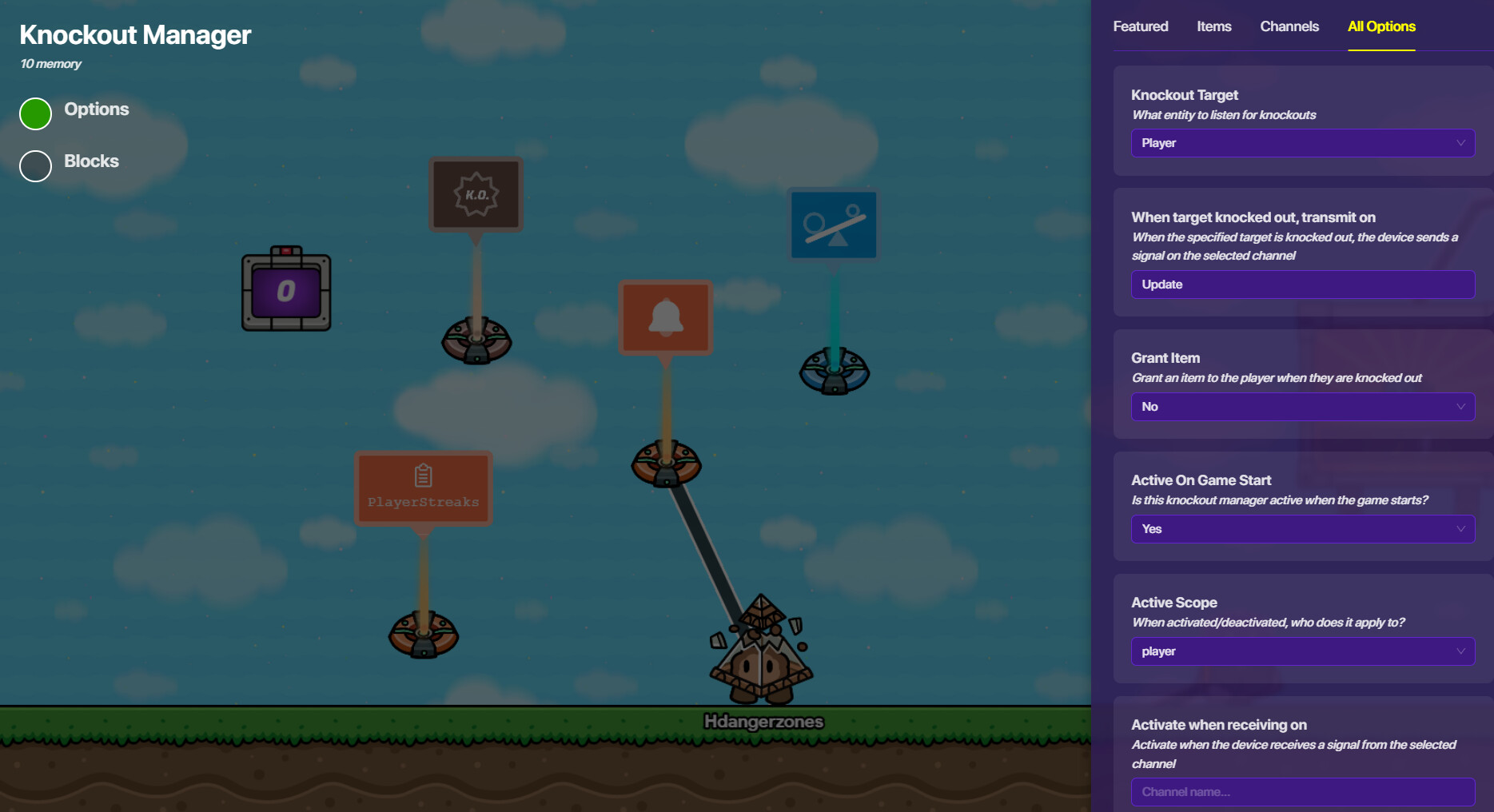This screenshot has height=812, width=1494.
Task: Select the blue seesaw checker device
Action: point(834,225)
